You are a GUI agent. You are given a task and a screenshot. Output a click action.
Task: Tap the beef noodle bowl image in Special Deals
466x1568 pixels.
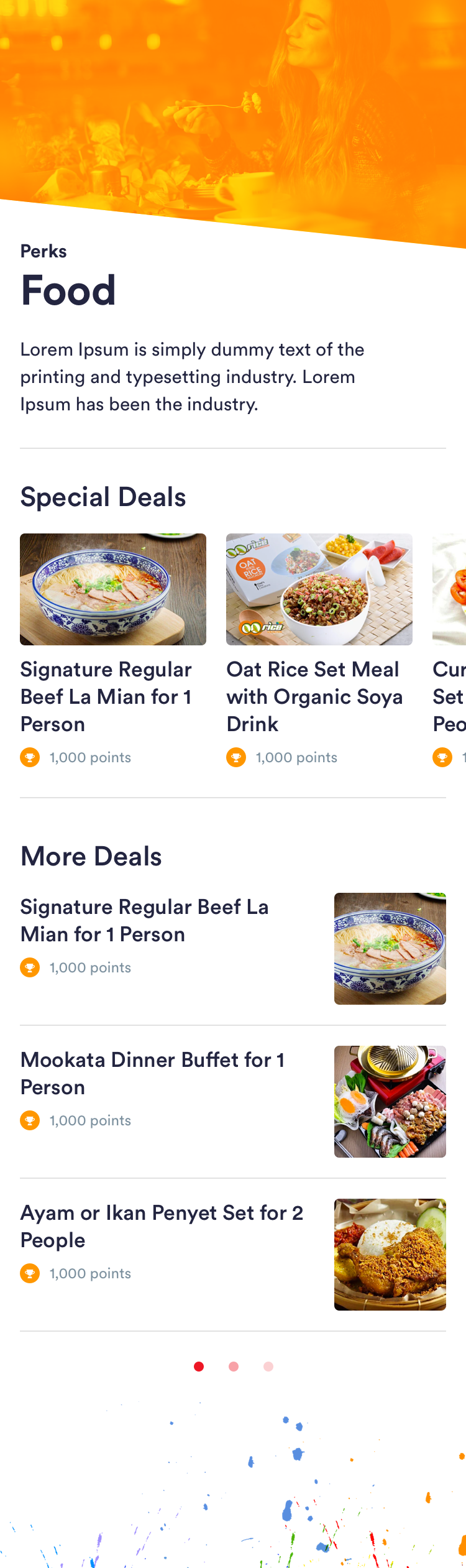113,589
